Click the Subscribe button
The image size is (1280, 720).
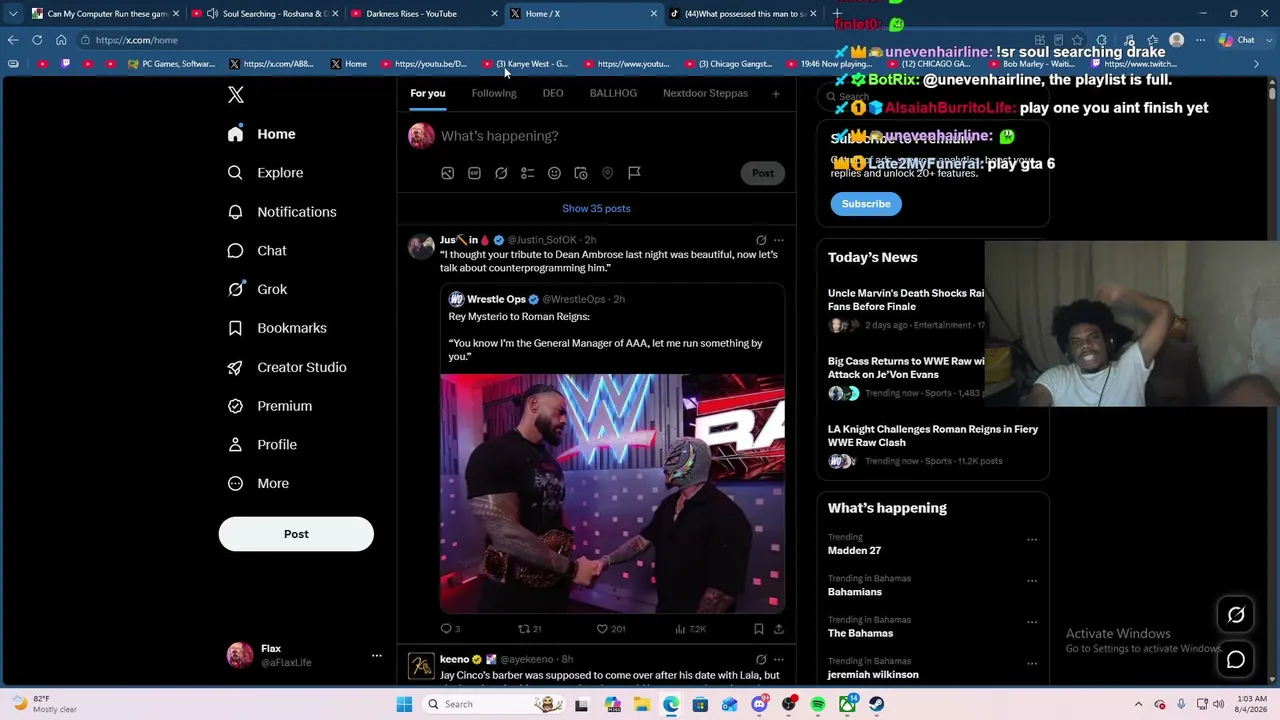pyautogui.click(x=866, y=204)
